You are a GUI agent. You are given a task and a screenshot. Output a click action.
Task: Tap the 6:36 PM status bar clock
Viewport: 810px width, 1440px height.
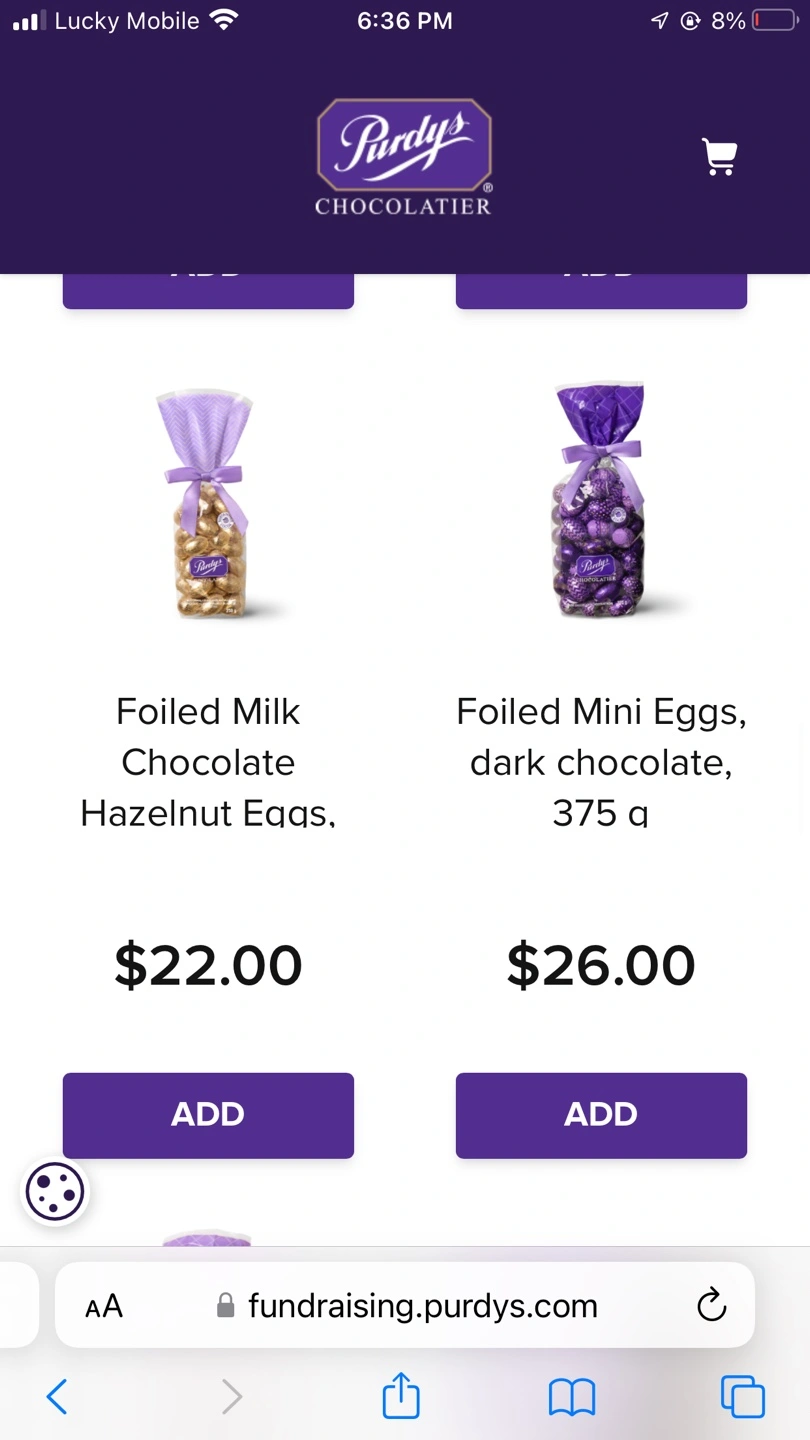[x=404, y=21]
